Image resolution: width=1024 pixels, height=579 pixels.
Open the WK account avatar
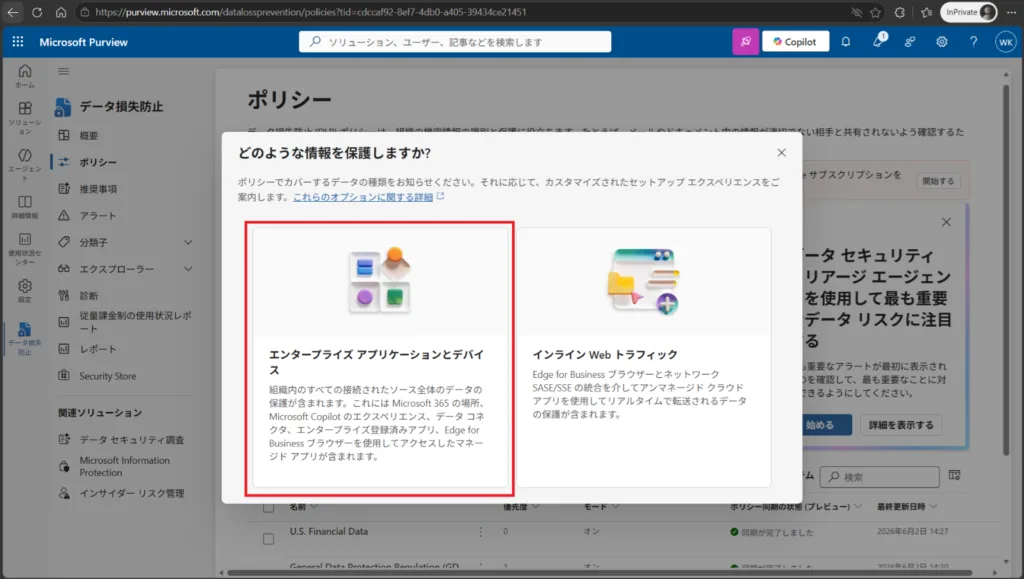point(1005,42)
